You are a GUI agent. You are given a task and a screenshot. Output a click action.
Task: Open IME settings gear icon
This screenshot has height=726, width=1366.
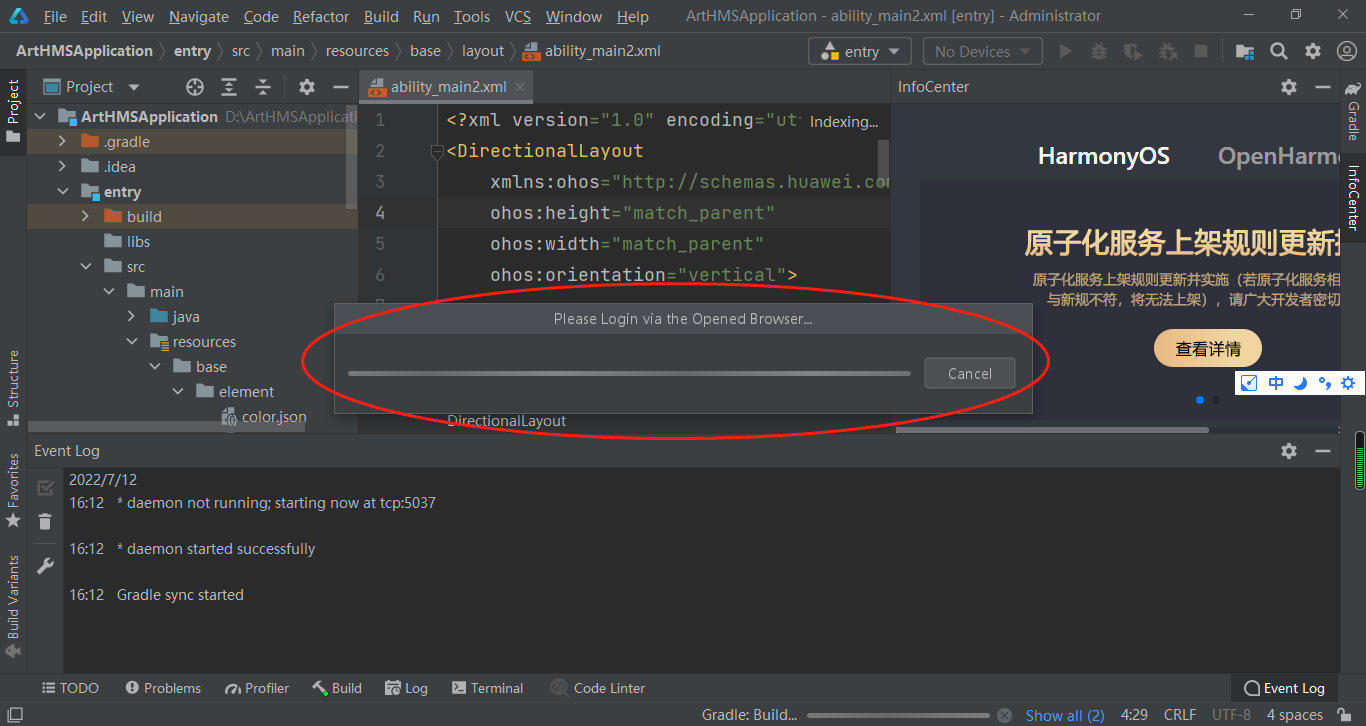tap(1348, 383)
